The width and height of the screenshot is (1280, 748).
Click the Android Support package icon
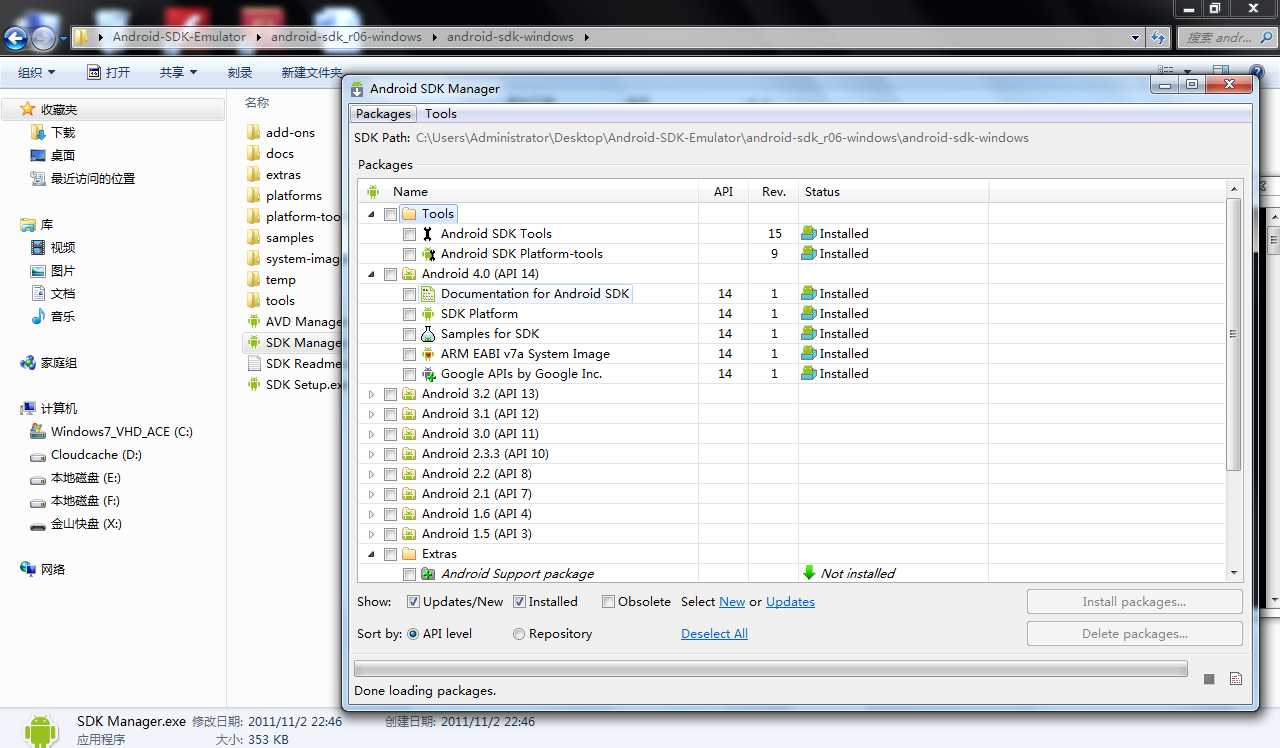428,574
